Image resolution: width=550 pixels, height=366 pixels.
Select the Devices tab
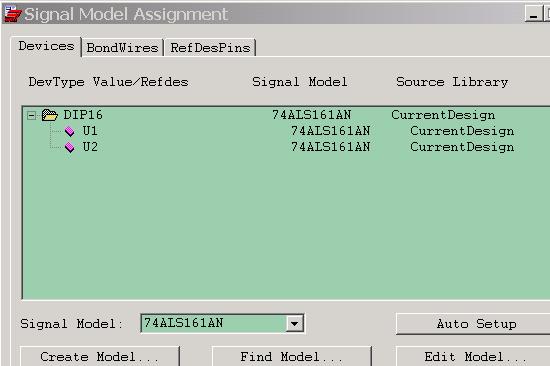pyautogui.click(x=46, y=46)
